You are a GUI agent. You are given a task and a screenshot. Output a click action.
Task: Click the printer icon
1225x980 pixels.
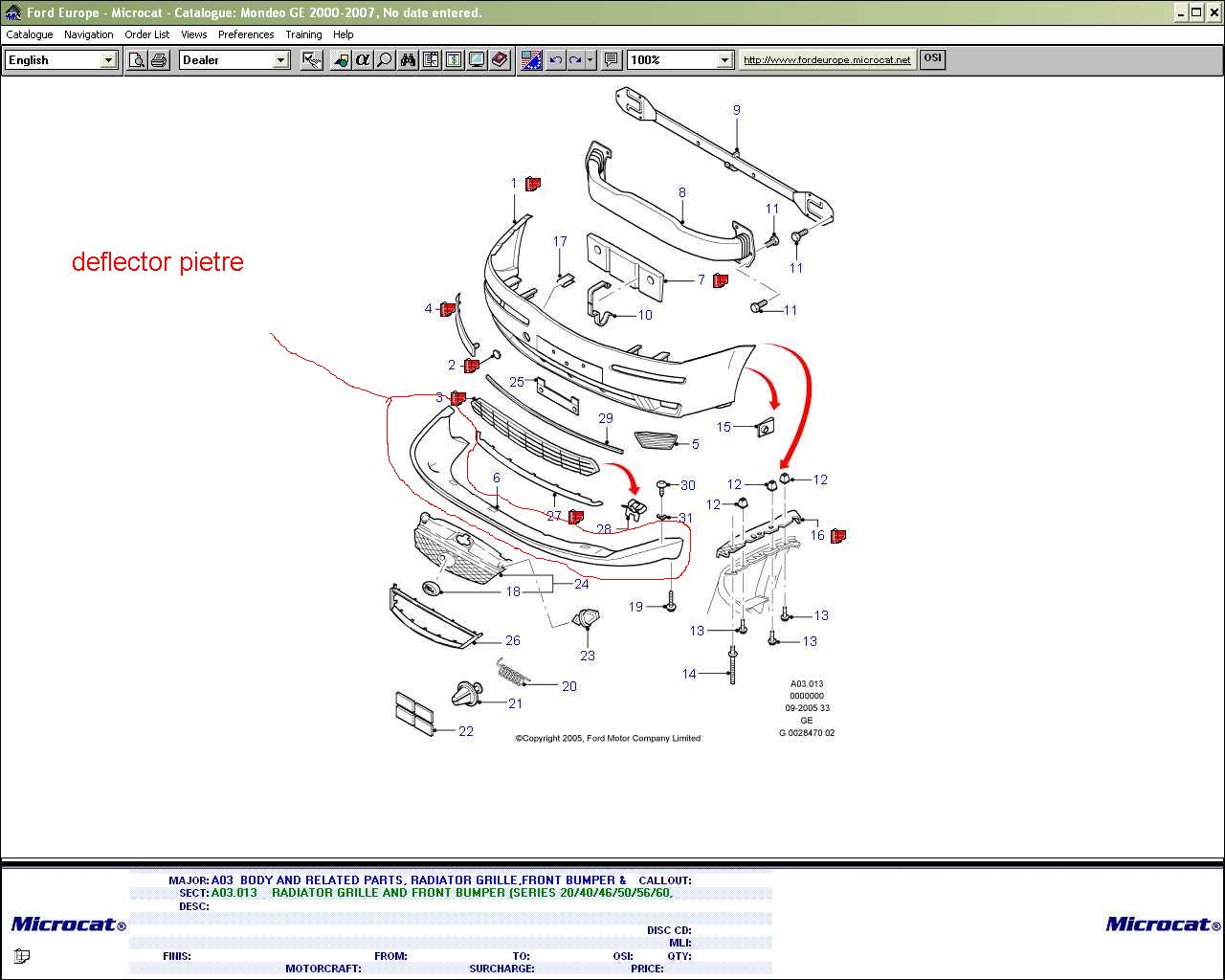[159, 60]
